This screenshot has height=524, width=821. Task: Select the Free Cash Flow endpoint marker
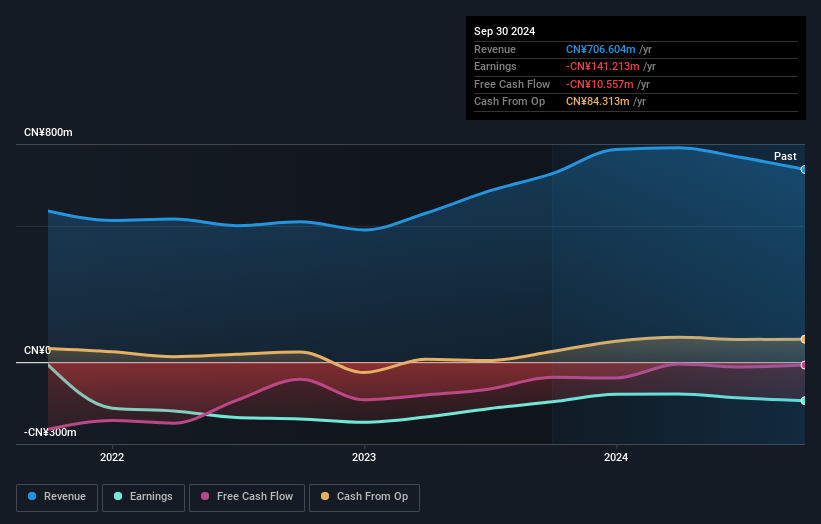pos(804,365)
